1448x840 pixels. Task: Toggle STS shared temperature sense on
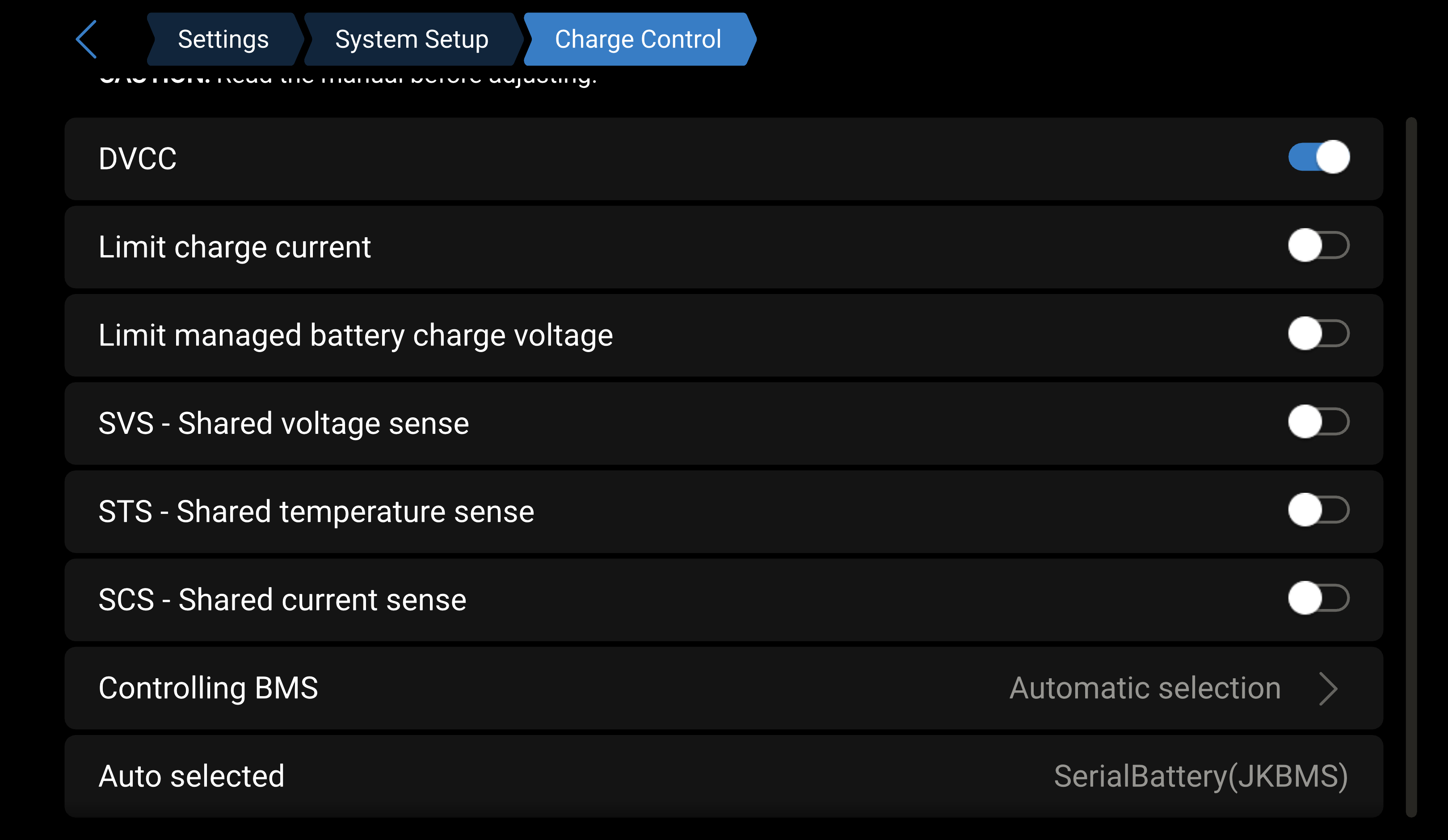1319,510
